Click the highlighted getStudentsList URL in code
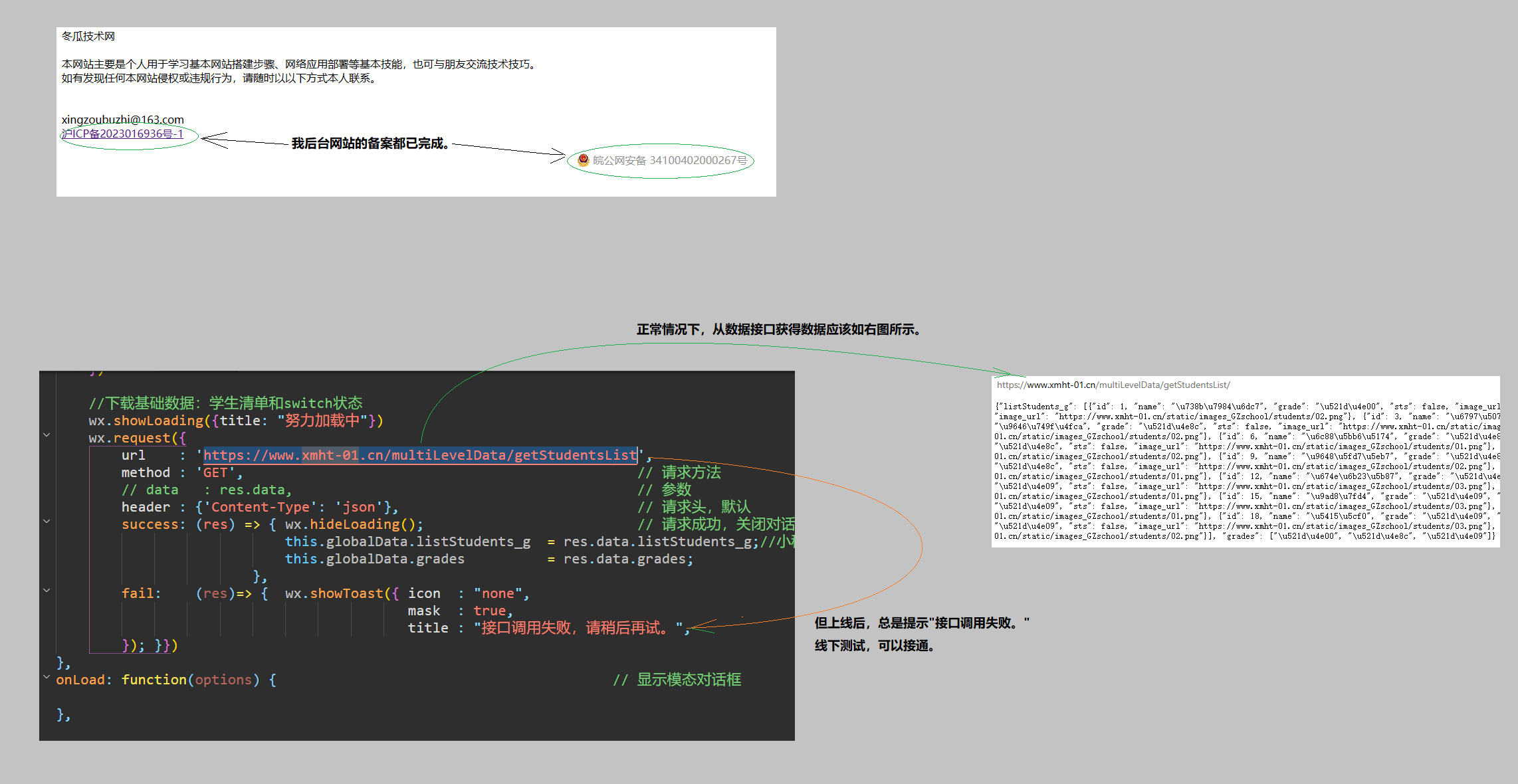The image size is (1518, 784). tap(420, 455)
